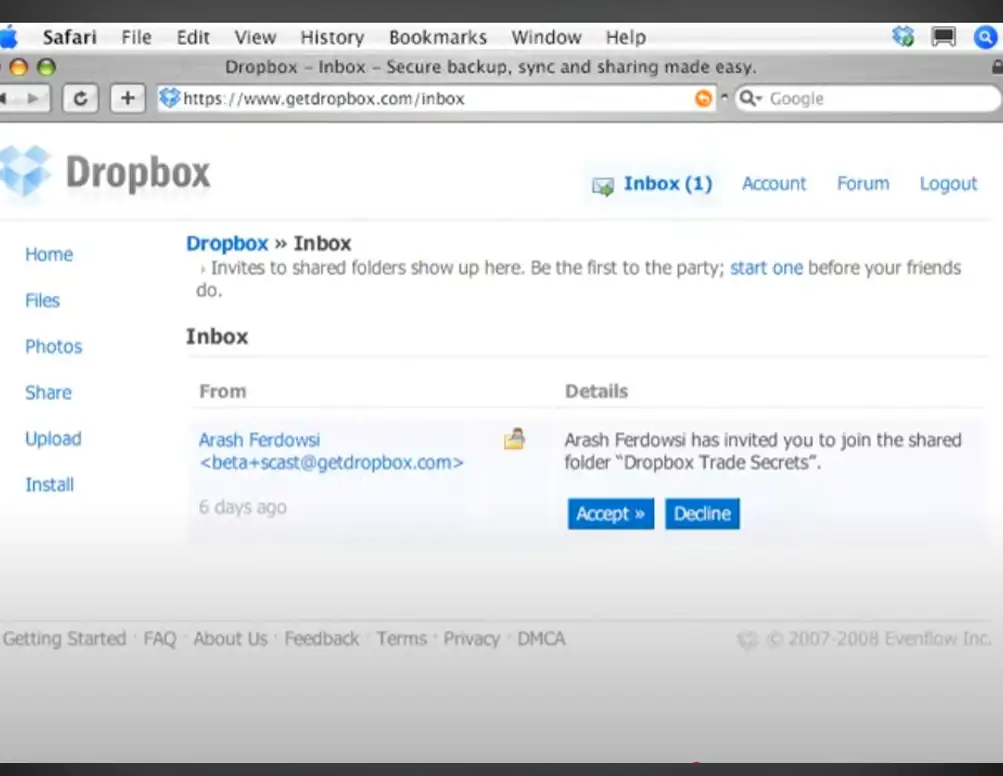Open the About Us footer link
1003x776 pixels.
(x=230, y=638)
